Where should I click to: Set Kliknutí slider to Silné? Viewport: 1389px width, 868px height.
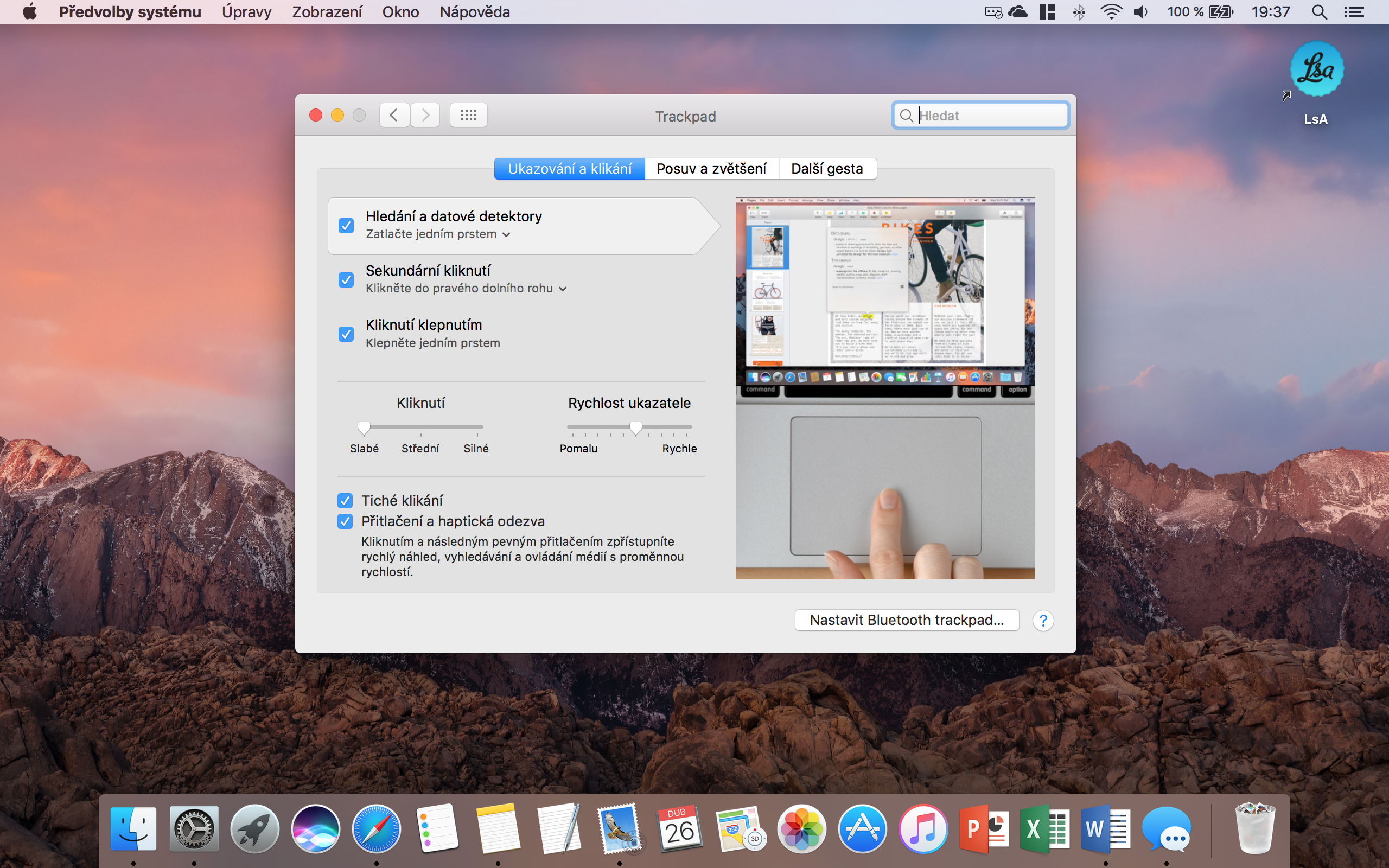point(477,427)
